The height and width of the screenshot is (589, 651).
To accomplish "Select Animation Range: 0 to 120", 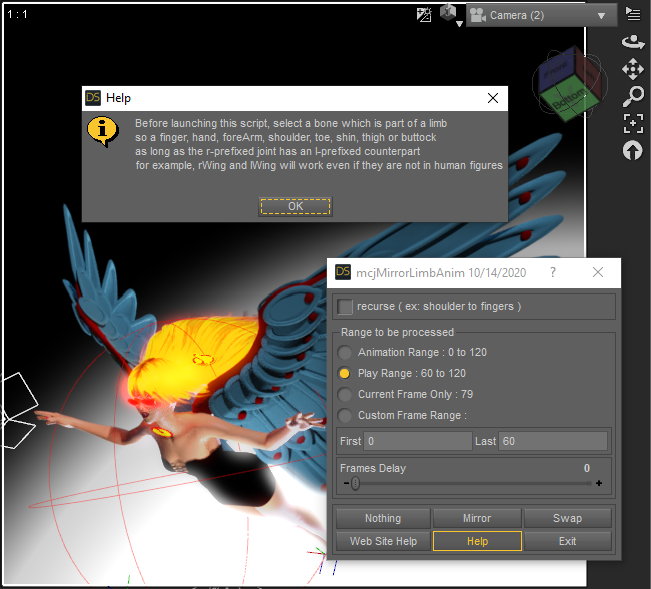I will (345, 352).
